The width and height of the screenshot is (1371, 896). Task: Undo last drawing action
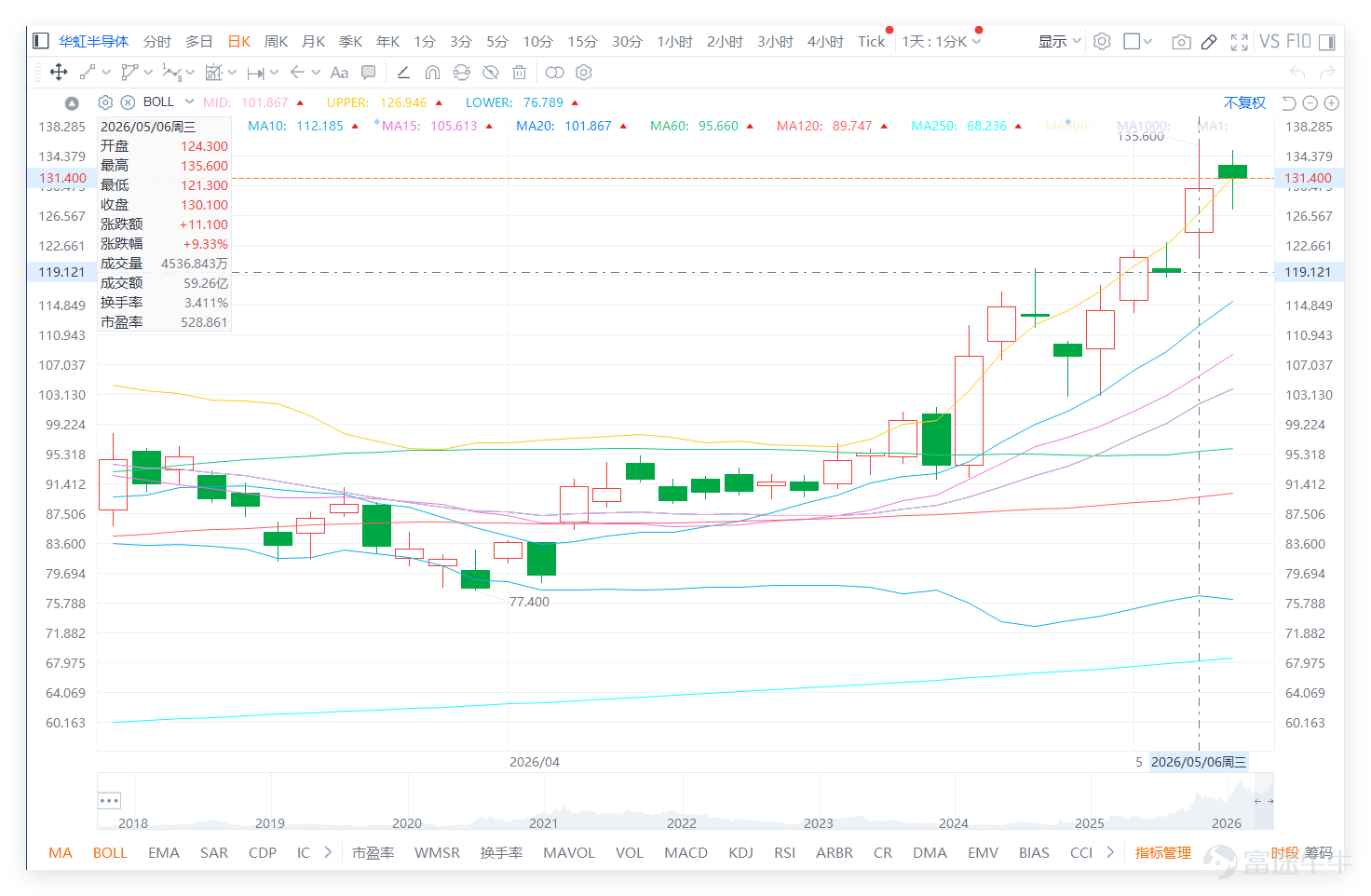pos(1297,72)
